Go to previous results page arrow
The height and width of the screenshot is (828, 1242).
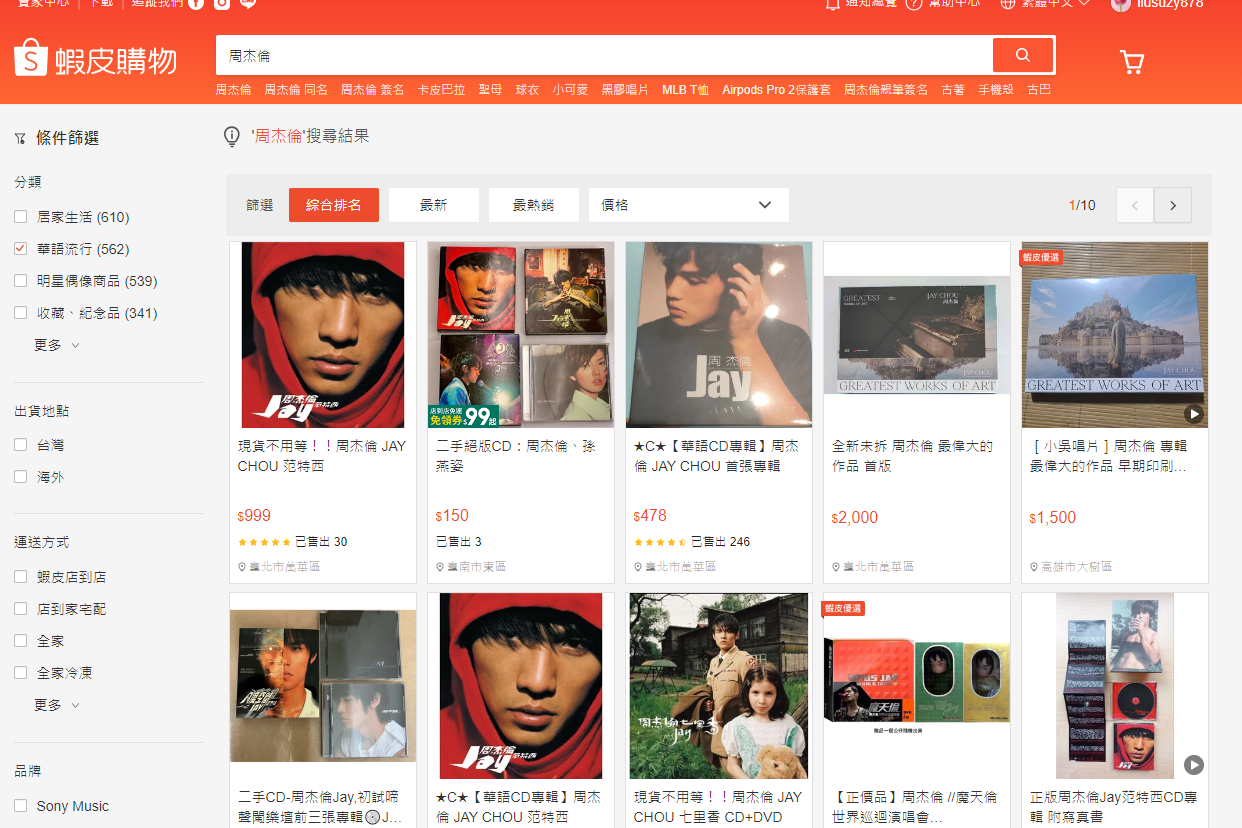[x=1135, y=205]
